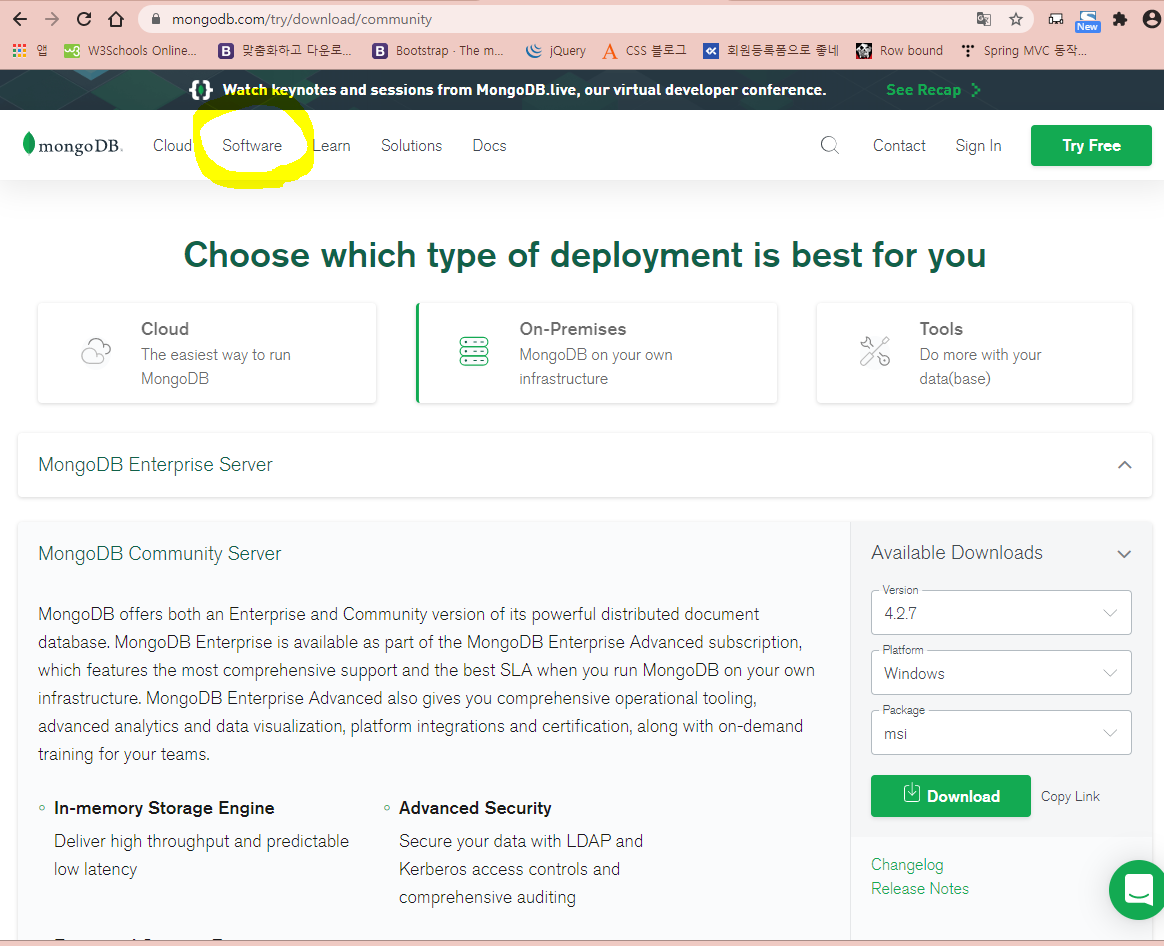Open the Contact link
The height and width of the screenshot is (946, 1164).
click(x=899, y=146)
